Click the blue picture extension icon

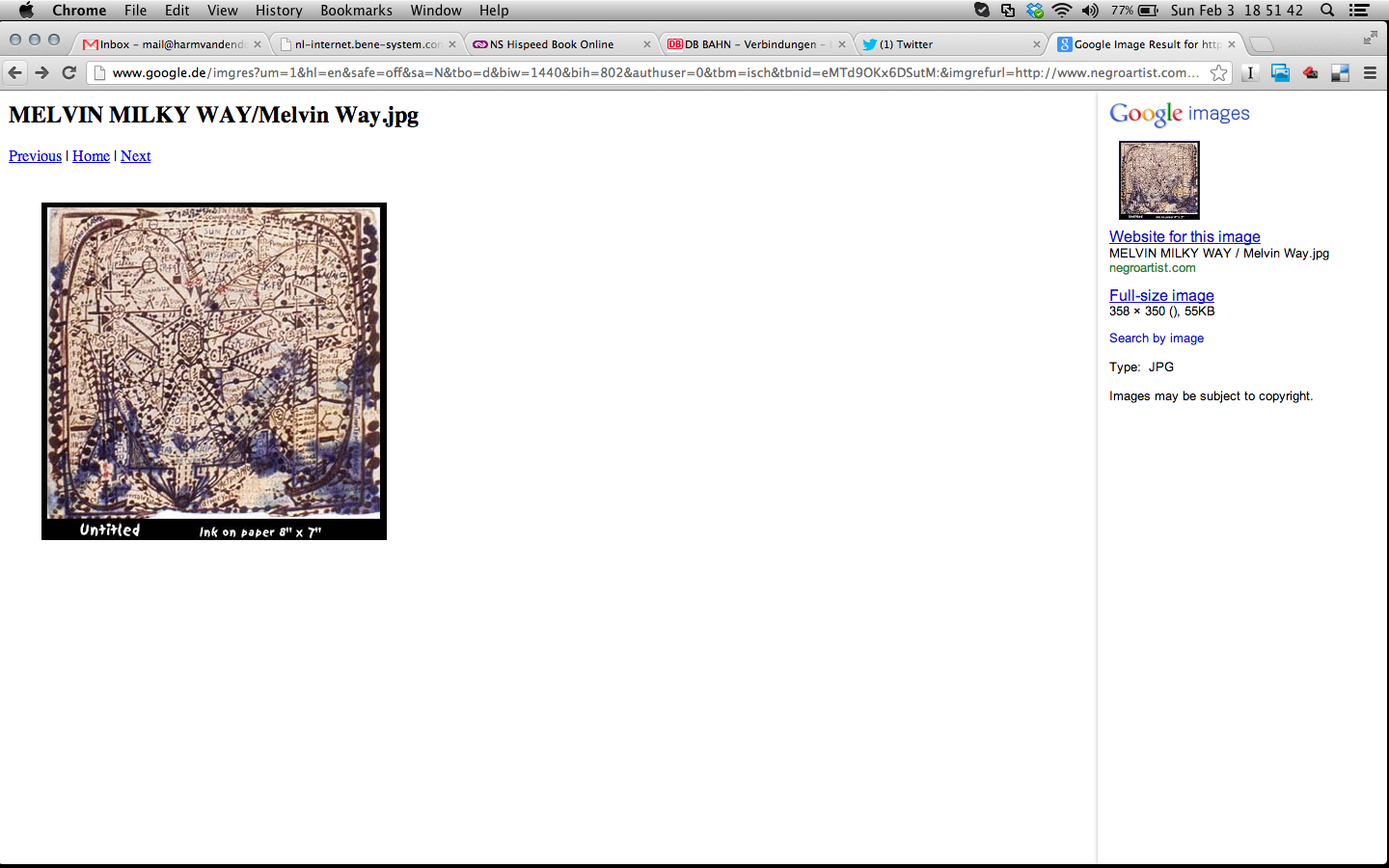[1280, 72]
